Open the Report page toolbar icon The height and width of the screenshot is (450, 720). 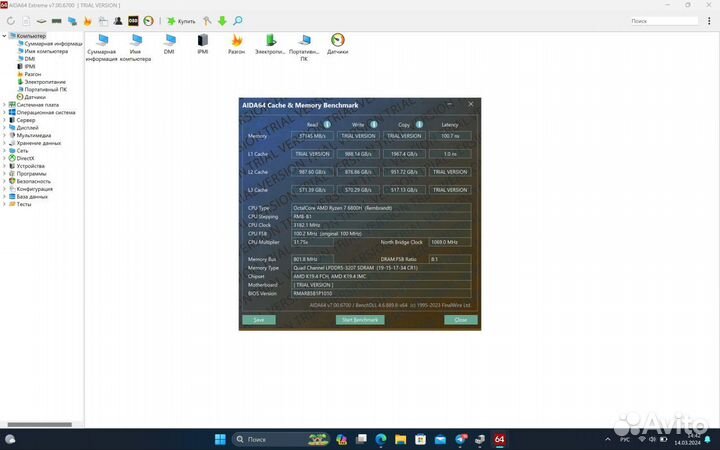pyautogui.click(x=26, y=21)
